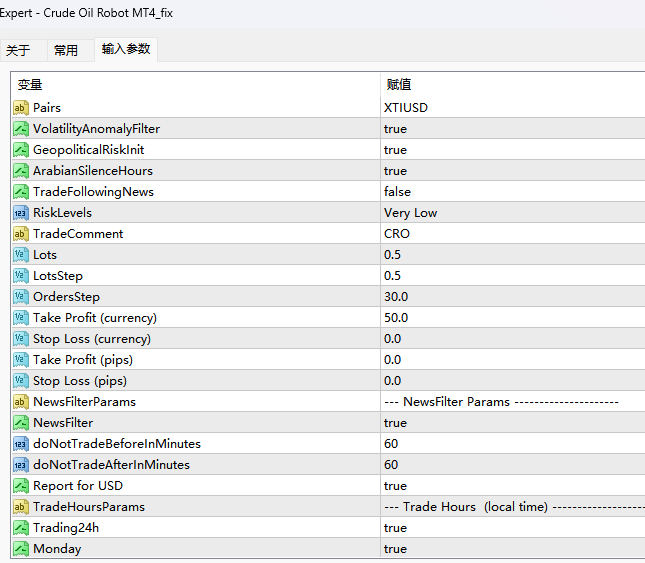Viewport: 645px width, 563px height.
Task: Click the icon beside Take Profit (currency)
Action: (x=21, y=318)
